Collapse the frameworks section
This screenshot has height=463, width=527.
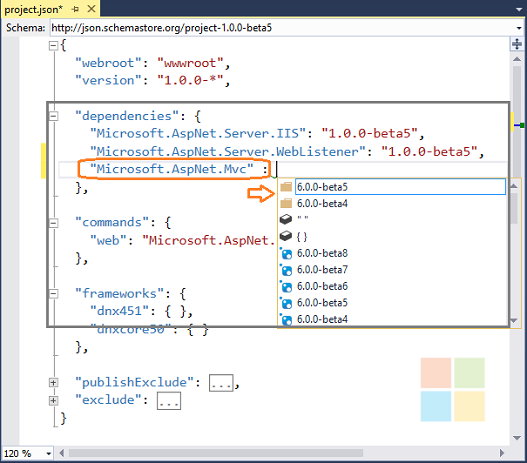point(53,294)
